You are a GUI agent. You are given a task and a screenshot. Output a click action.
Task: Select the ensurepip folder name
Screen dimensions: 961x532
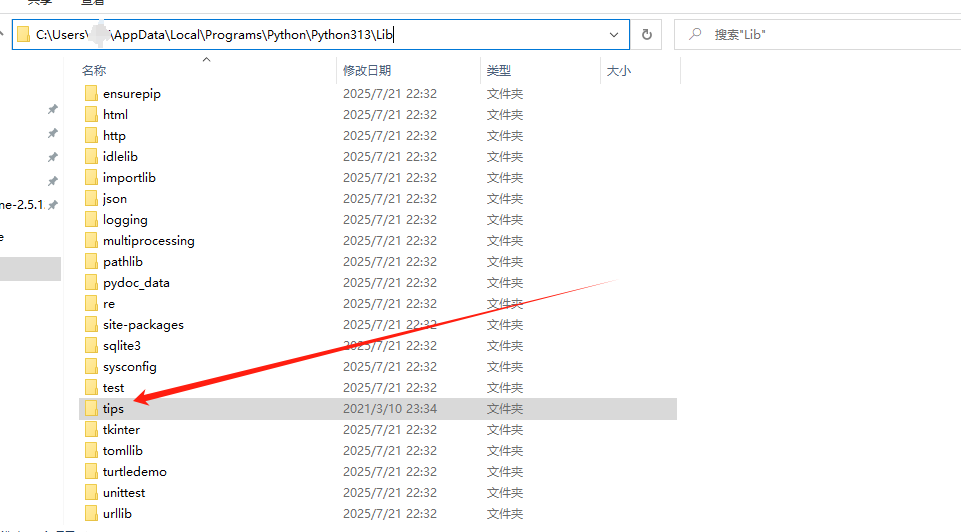point(132,94)
